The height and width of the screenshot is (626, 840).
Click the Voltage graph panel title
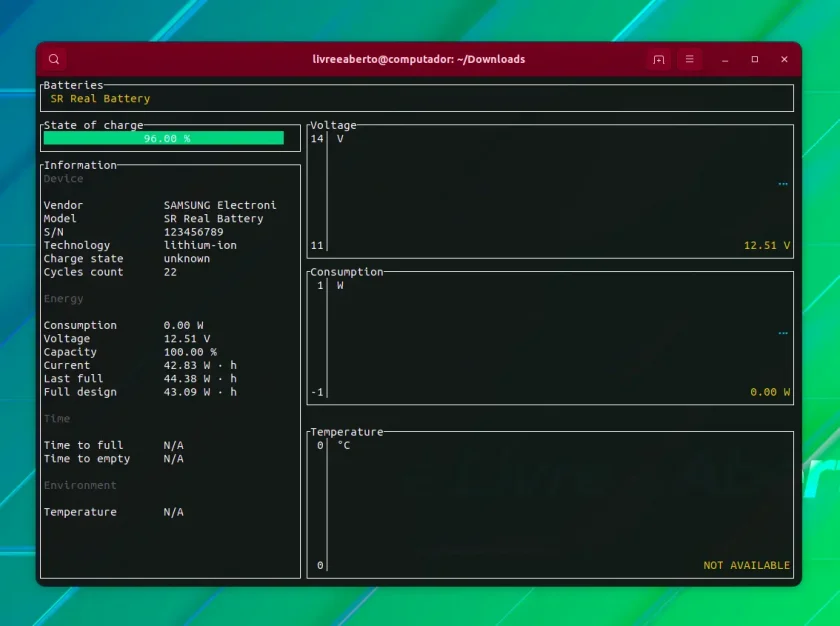coord(333,125)
